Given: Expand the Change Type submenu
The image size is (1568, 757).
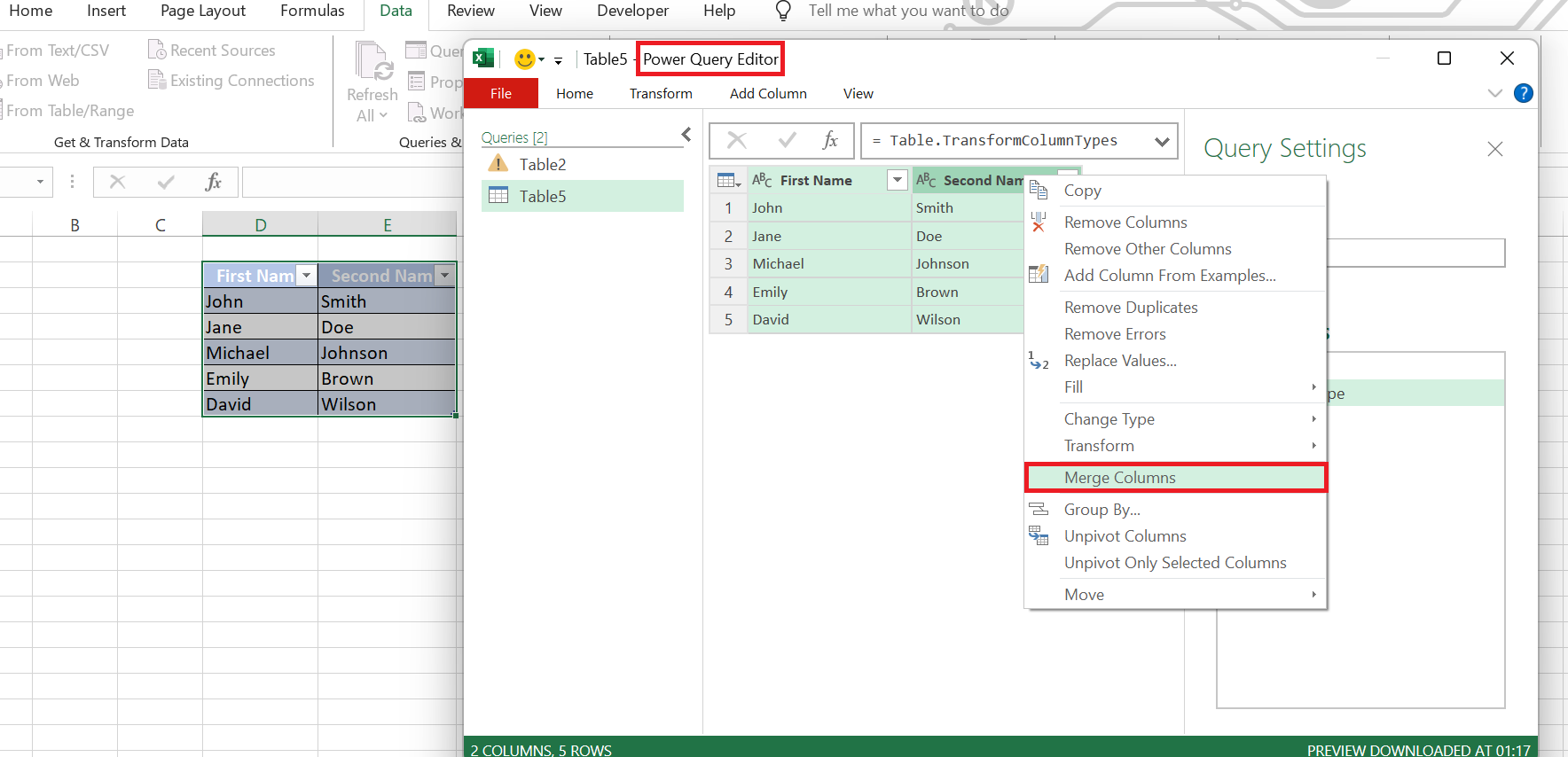Looking at the screenshot, I should click(x=1314, y=418).
